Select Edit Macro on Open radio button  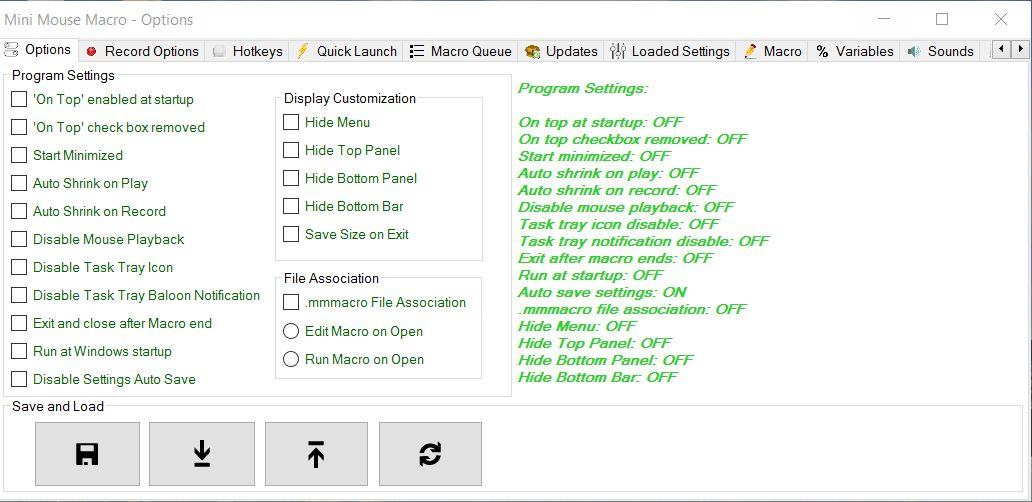coord(291,331)
